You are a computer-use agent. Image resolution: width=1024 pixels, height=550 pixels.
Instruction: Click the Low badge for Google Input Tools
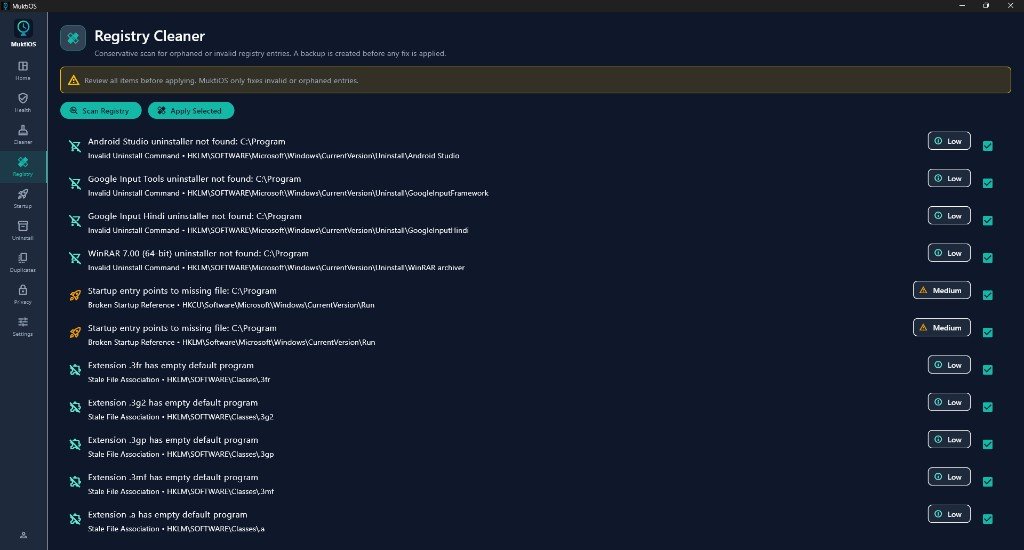tap(949, 178)
